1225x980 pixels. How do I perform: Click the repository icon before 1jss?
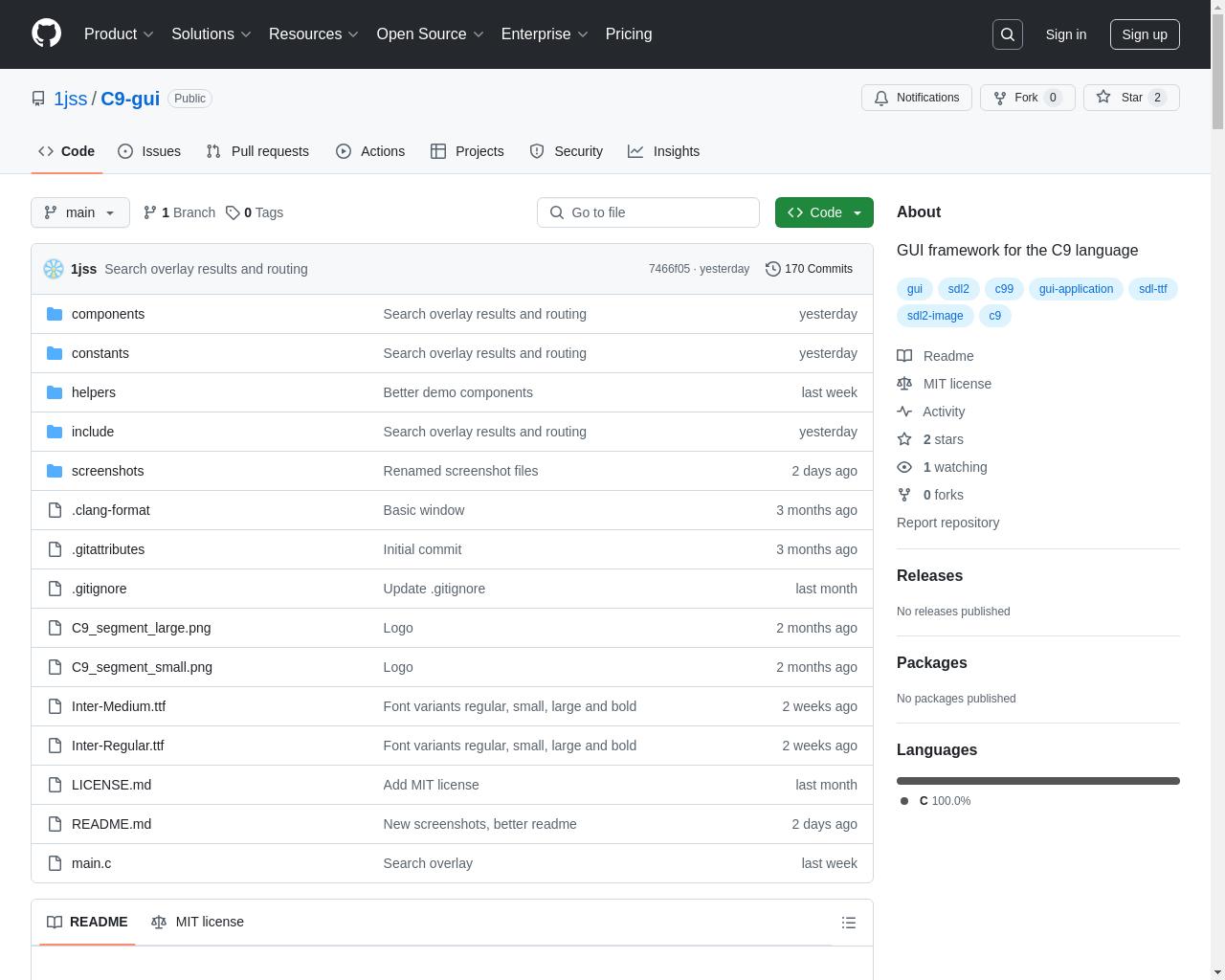pyautogui.click(x=38, y=99)
